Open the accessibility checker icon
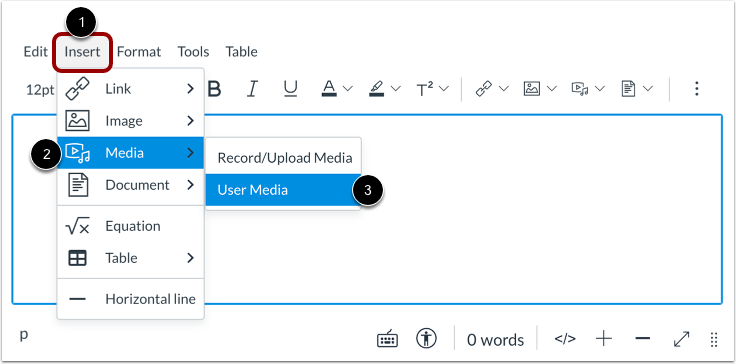This screenshot has height=364, width=736. click(x=426, y=339)
